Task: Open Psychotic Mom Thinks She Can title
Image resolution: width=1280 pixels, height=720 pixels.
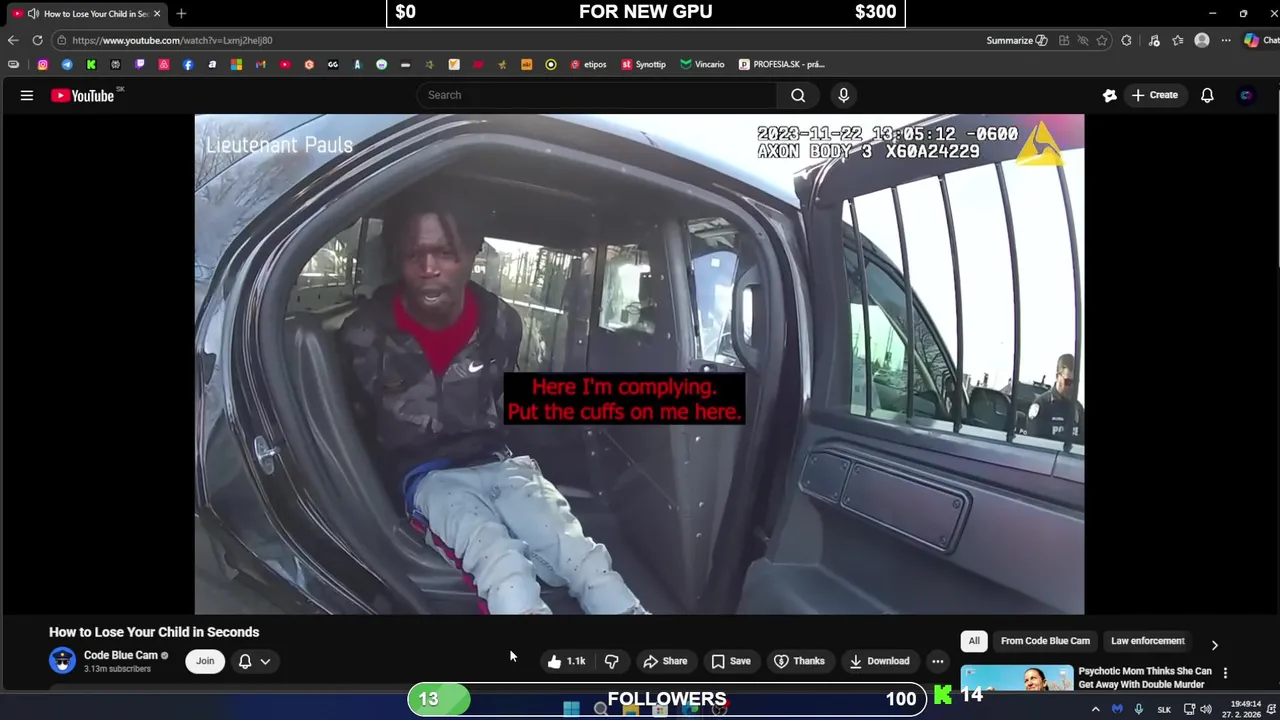Action: 1145,677
